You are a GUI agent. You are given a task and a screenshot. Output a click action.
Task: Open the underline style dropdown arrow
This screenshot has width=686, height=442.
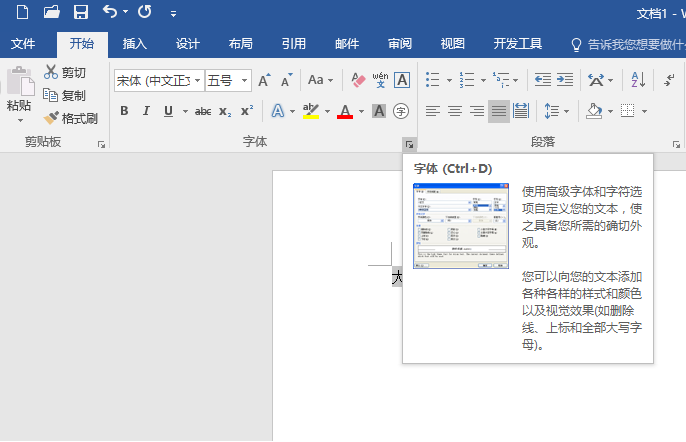tap(185, 112)
